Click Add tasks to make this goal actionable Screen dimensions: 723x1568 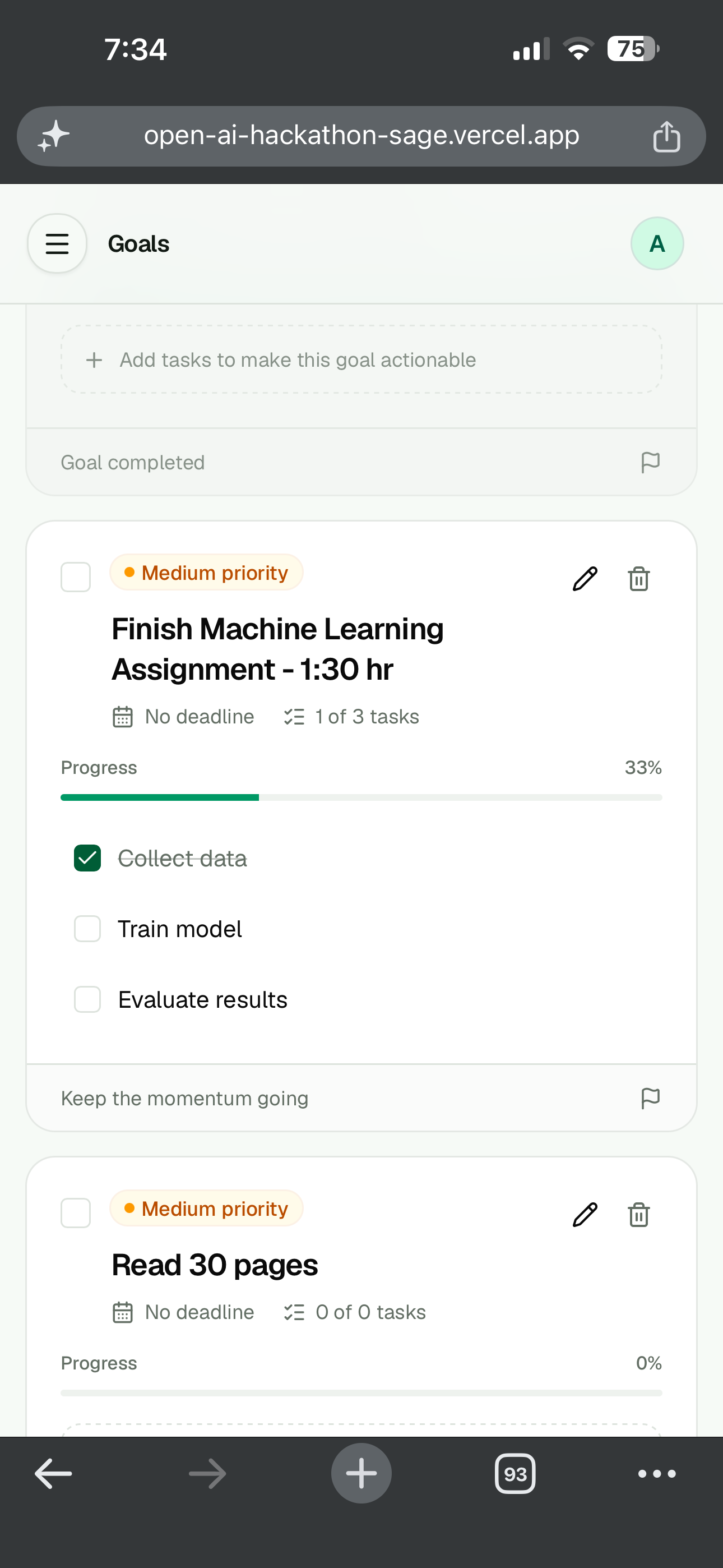point(361,359)
